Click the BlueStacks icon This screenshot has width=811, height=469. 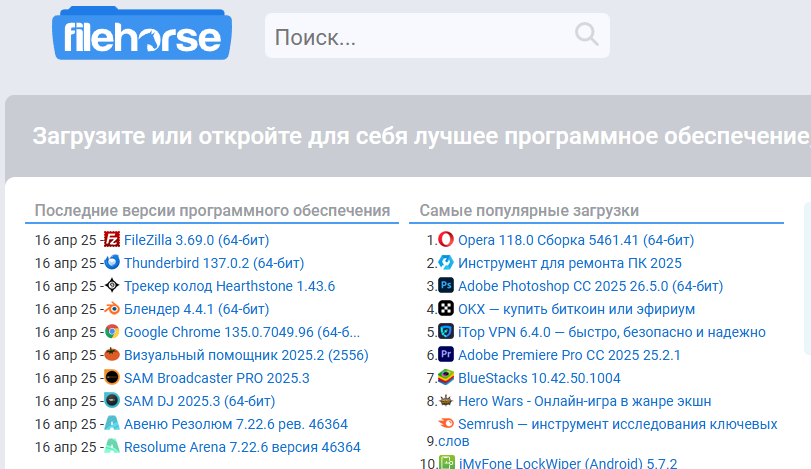[446, 377]
